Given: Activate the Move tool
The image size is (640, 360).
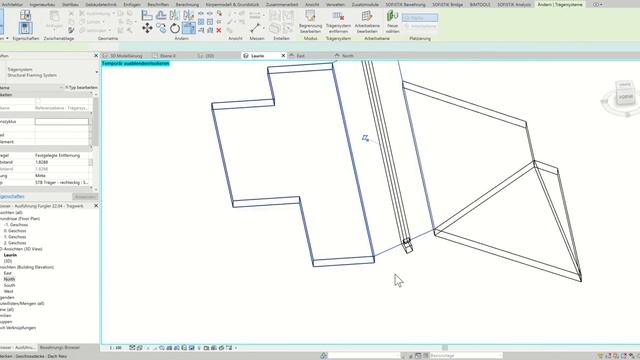Looking at the screenshot, I should pos(147,28).
